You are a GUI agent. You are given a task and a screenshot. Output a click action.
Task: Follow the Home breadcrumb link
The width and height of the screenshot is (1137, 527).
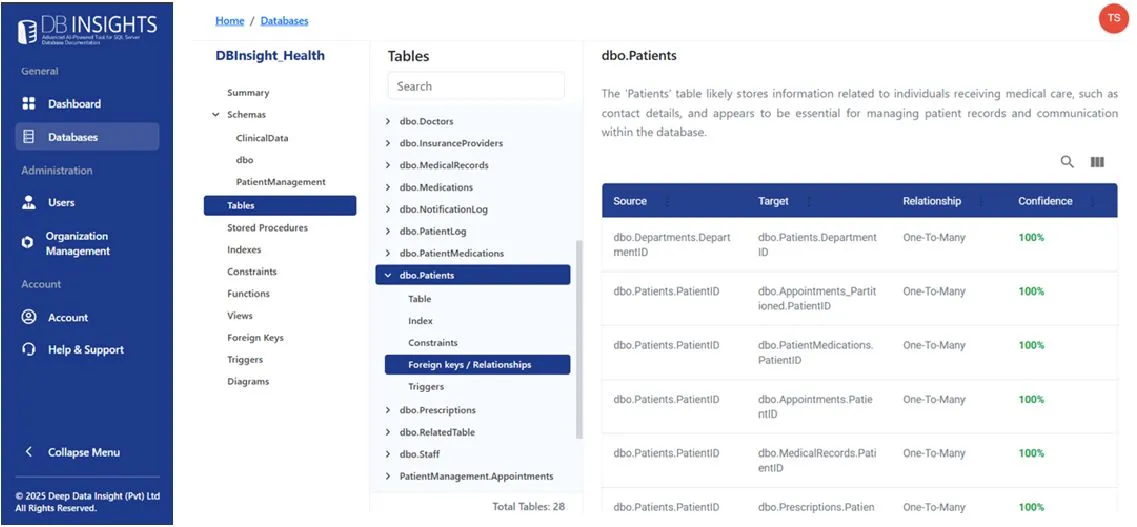click(x=230, y=20)
